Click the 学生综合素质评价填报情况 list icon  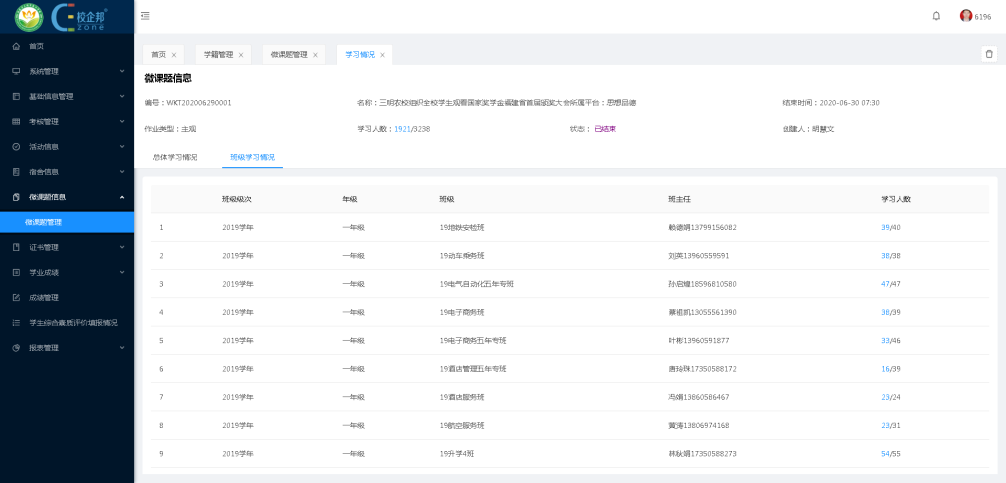pyautogui.click(x=16, y=322)
